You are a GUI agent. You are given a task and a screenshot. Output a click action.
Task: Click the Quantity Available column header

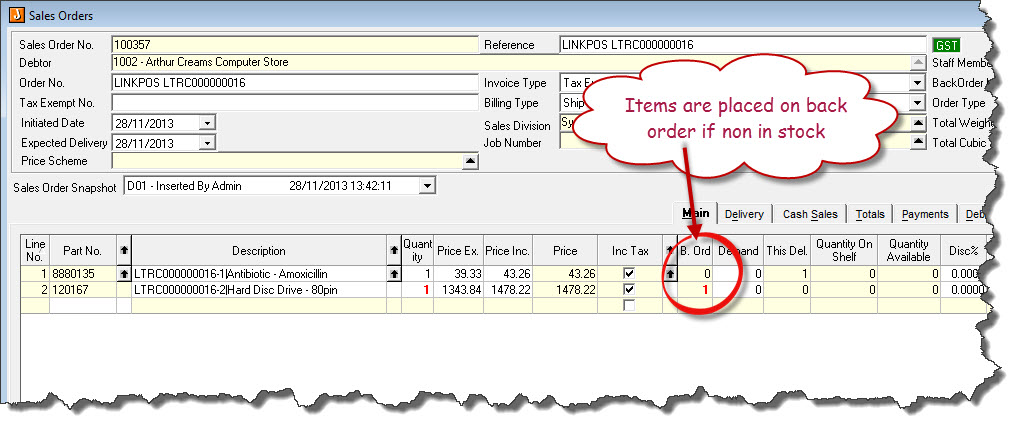click(x=908, y=250)
